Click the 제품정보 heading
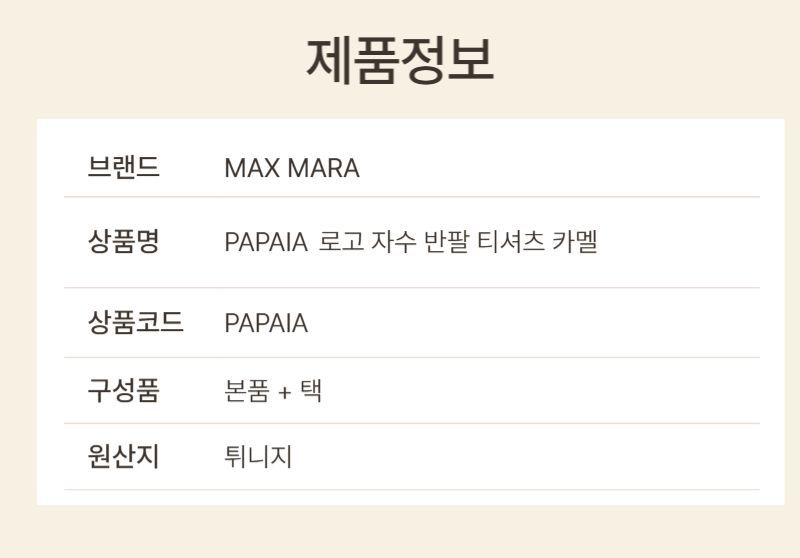800x558 pixels. click(x=399, y=60)
